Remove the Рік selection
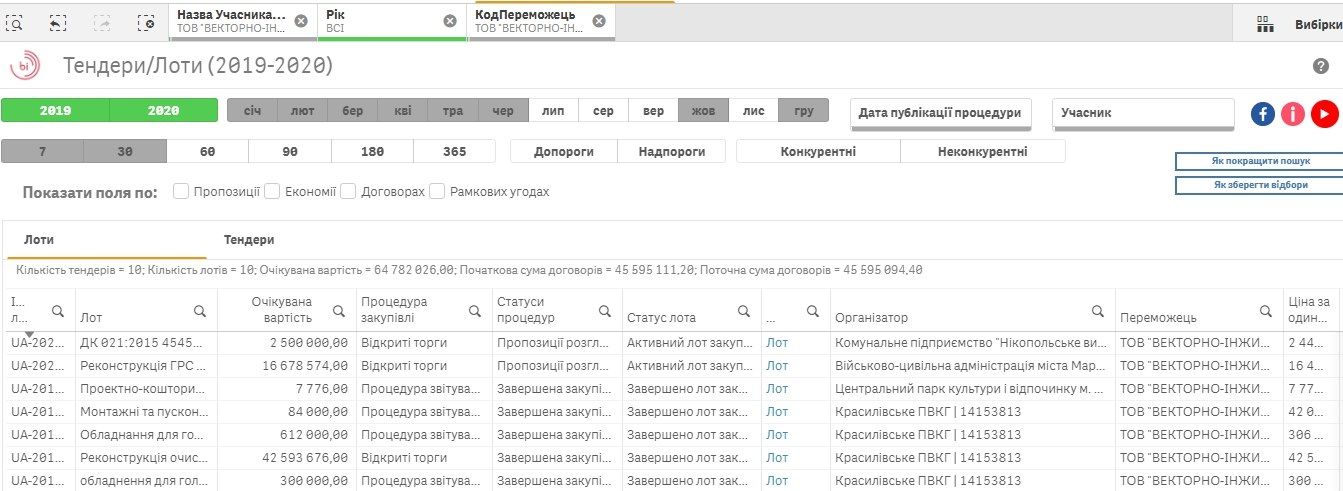This screenshot has width=1343, height=491. coord(450,21)
